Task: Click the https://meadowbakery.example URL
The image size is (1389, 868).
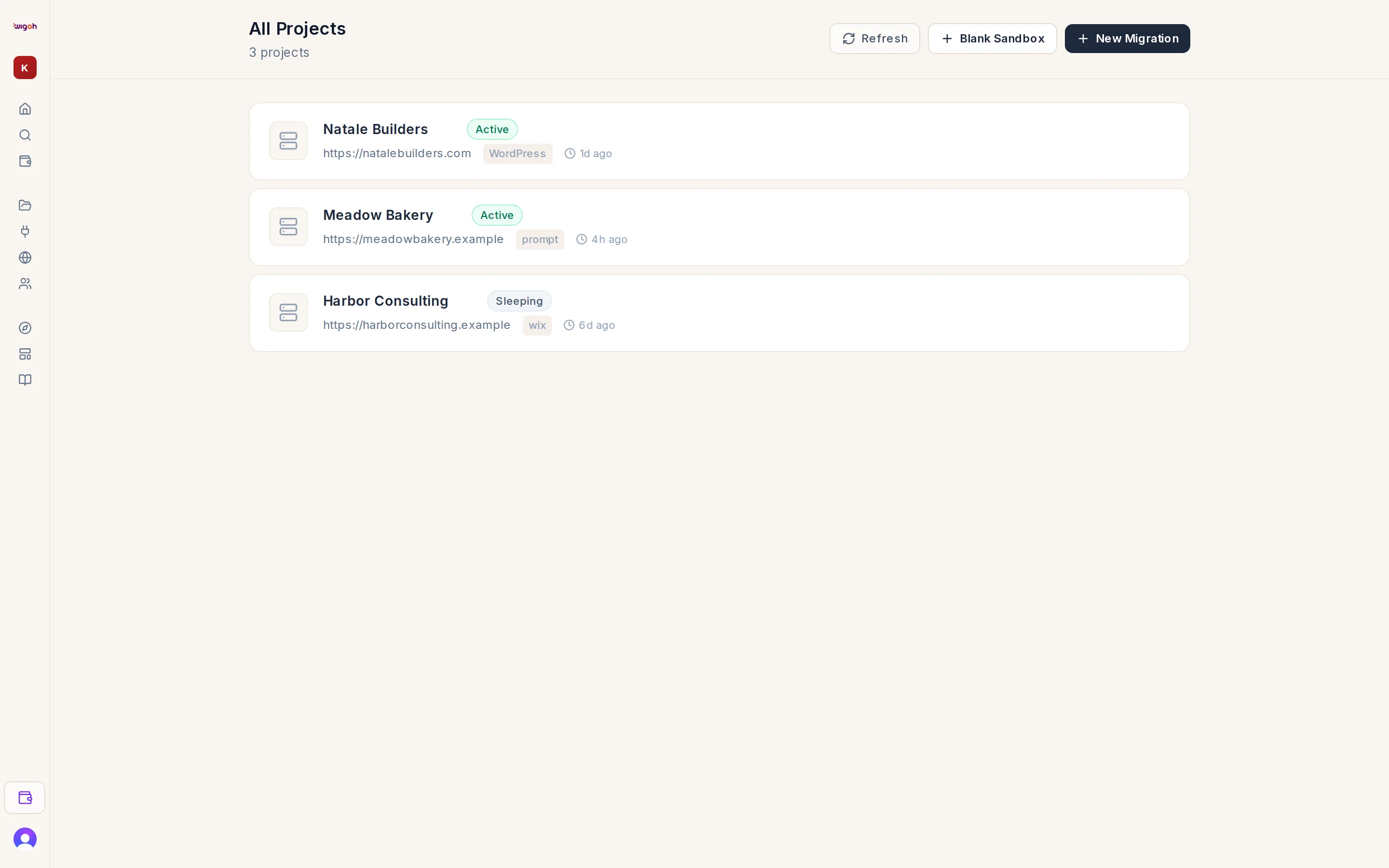Action: [413, 239]
